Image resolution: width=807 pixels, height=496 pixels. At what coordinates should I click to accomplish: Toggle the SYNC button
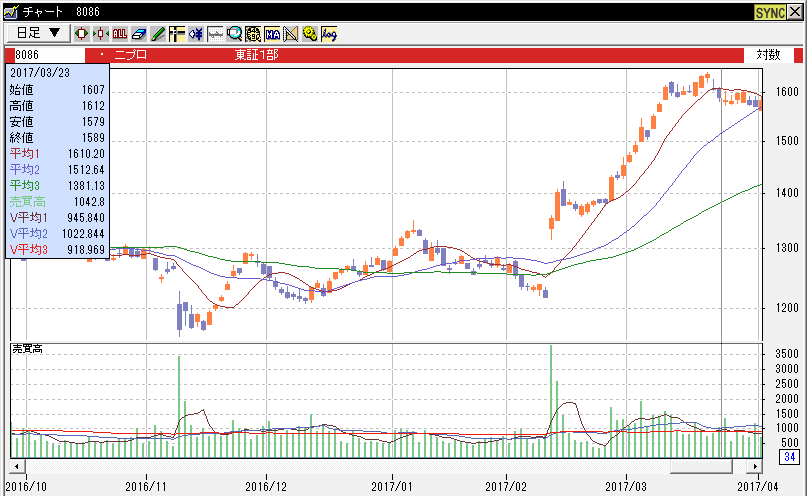(x=769, y=12)
